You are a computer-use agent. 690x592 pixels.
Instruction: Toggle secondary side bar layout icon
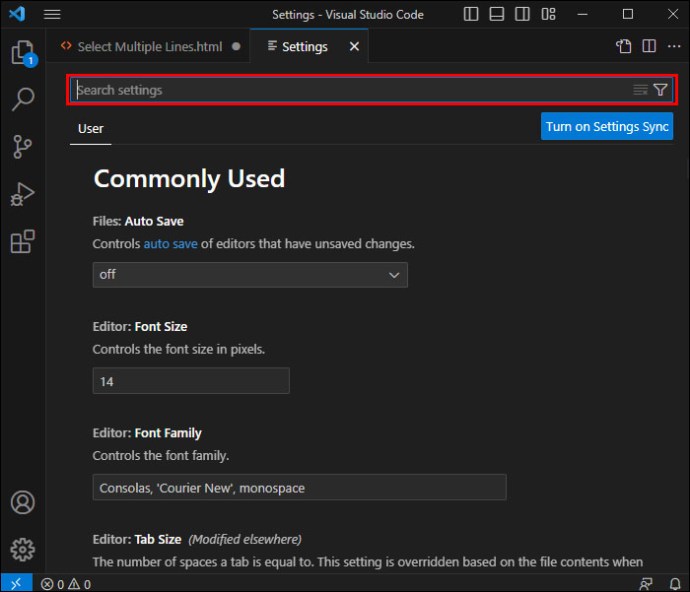[522, 14]
